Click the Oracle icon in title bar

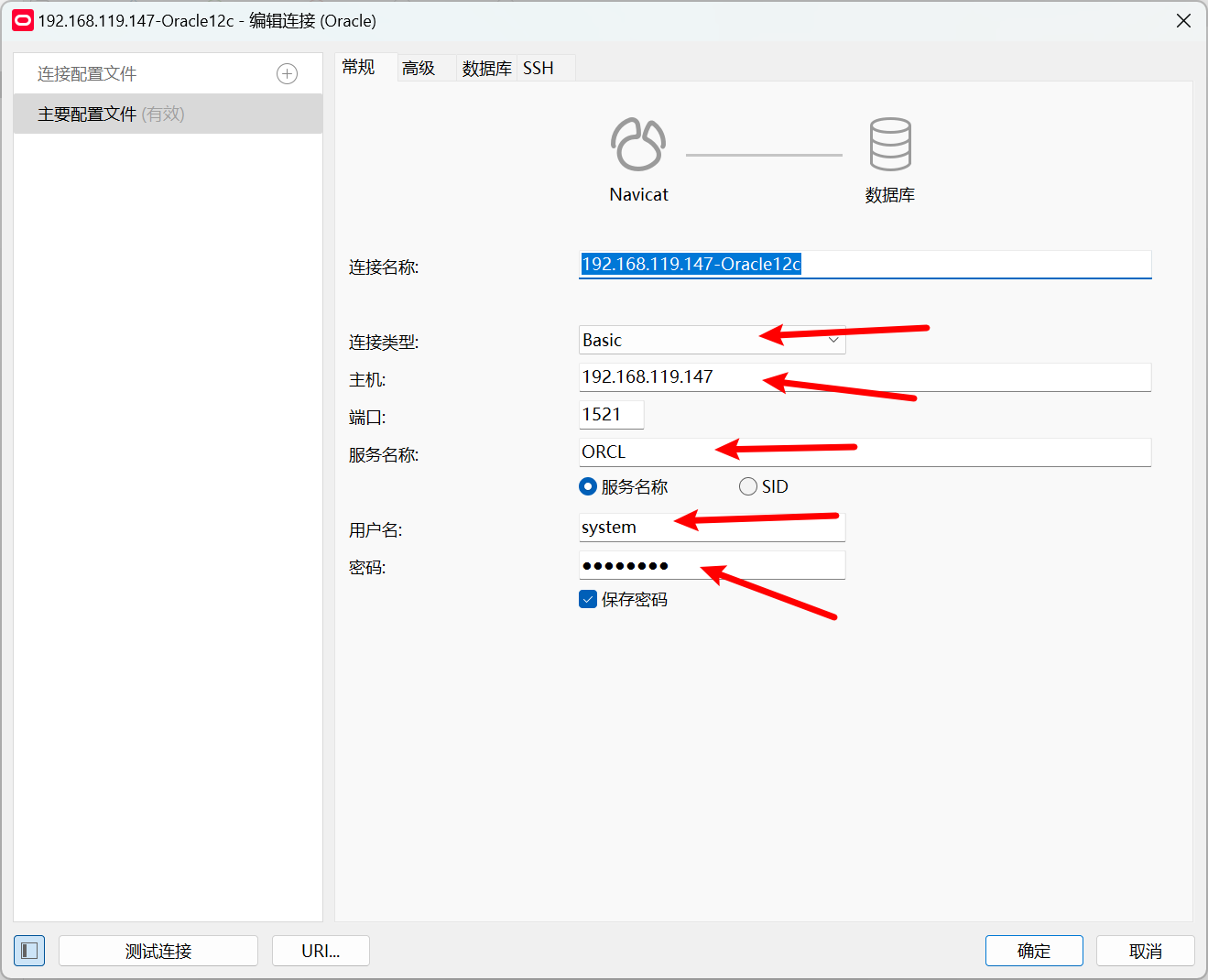[x=22, y=20]
